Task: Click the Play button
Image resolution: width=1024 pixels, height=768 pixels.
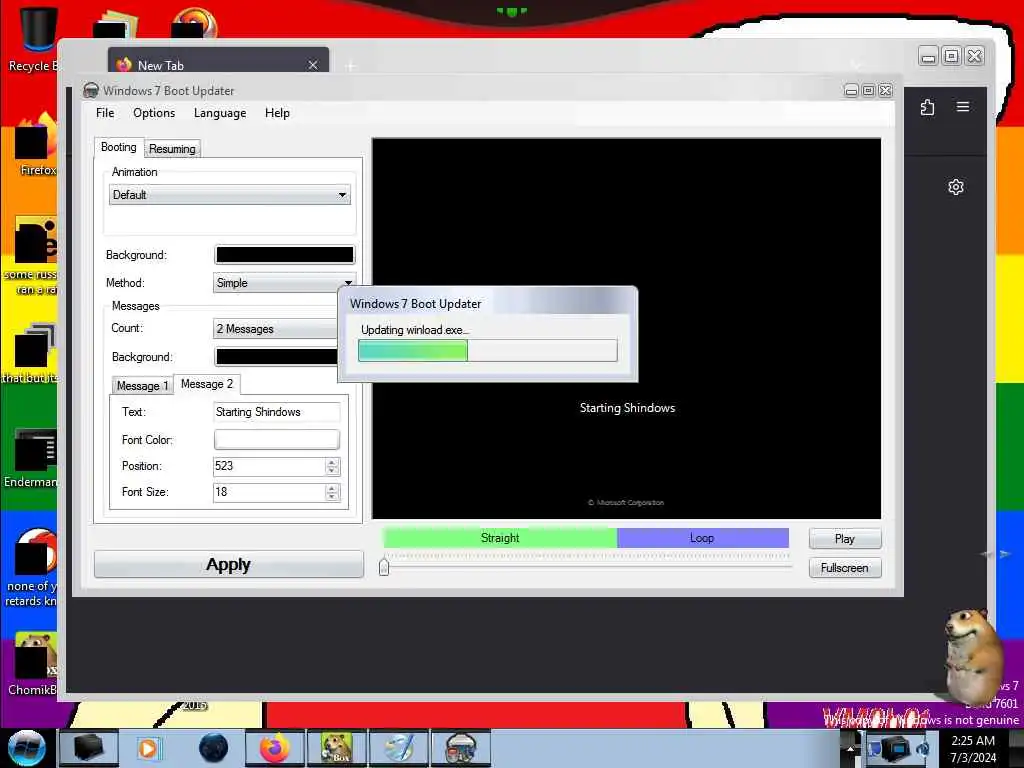Action: [844, 539]
